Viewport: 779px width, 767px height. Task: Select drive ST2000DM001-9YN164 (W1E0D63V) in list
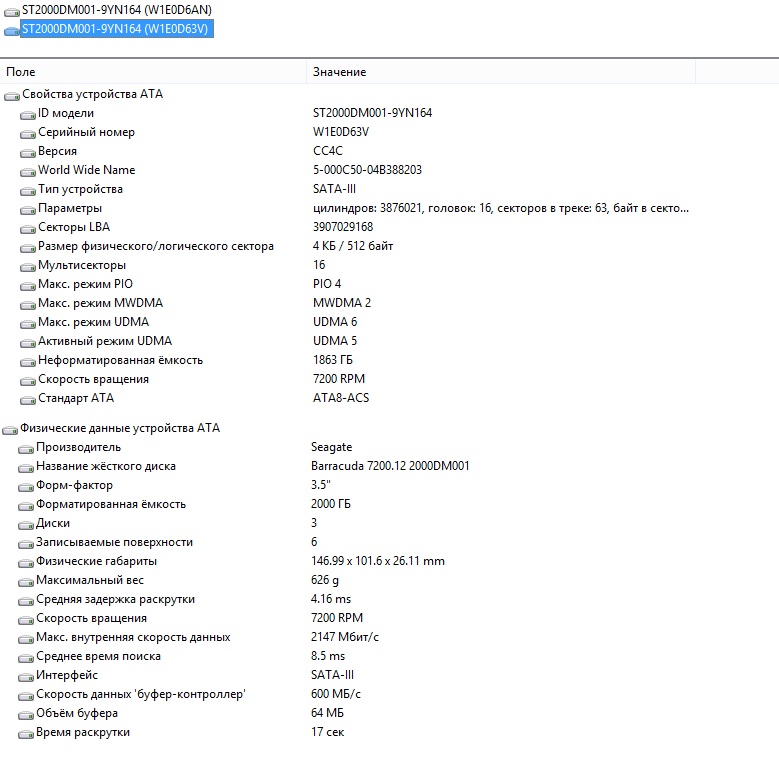click(x=117, y=29)
